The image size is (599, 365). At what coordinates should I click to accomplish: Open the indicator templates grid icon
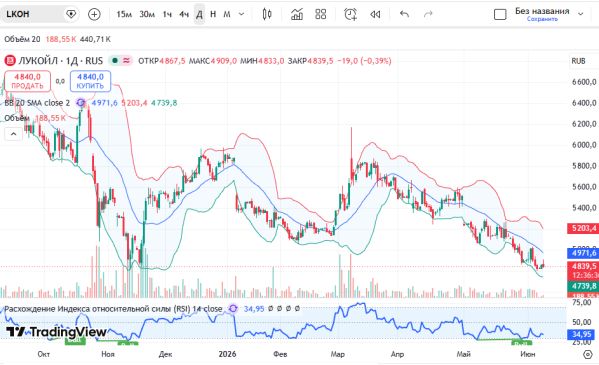(321, 14)
